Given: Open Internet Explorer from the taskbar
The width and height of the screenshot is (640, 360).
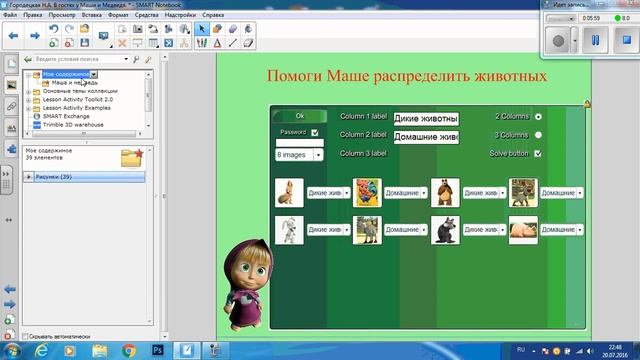Looking at the screenshot, I should pos(41,351).
